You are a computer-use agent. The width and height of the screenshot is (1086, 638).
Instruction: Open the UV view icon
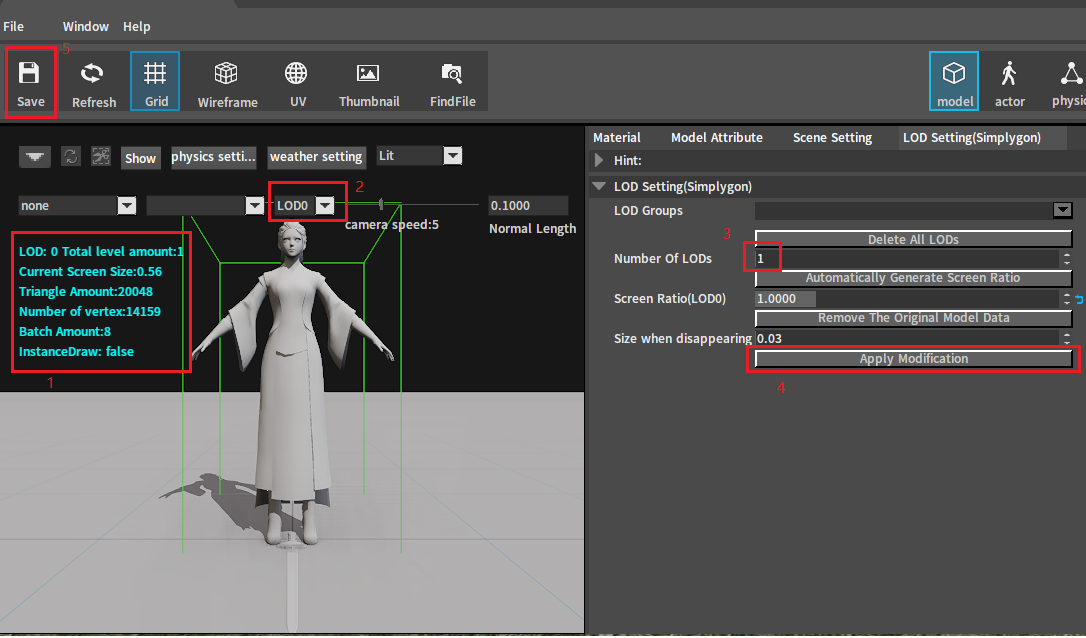[297, 82]
